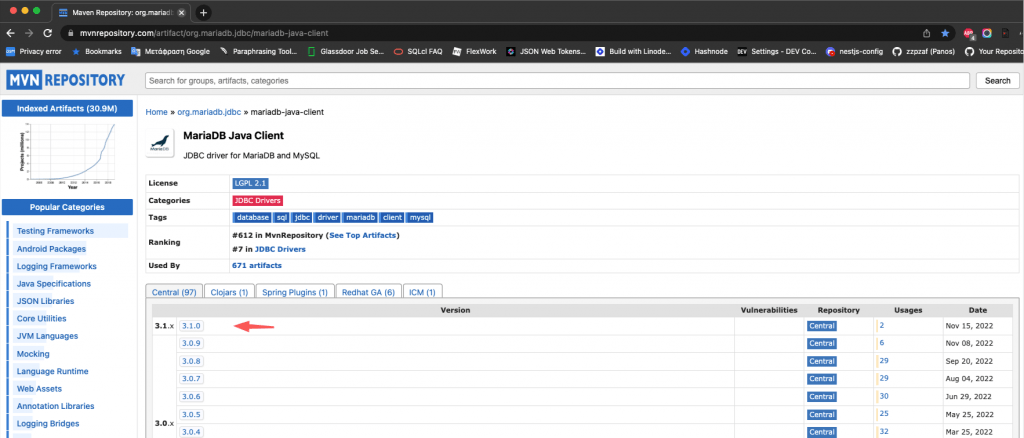Open version 3.0.9 link

pos(191,343)
